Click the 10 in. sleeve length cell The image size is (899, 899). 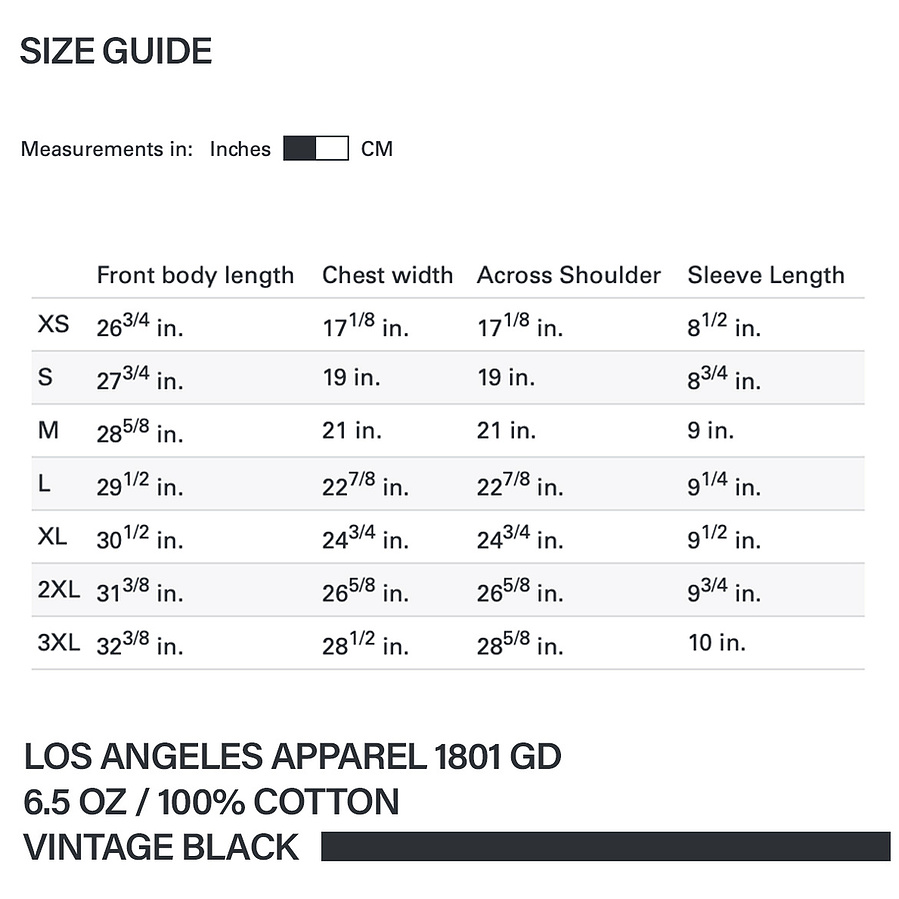(x=717, y=643)
